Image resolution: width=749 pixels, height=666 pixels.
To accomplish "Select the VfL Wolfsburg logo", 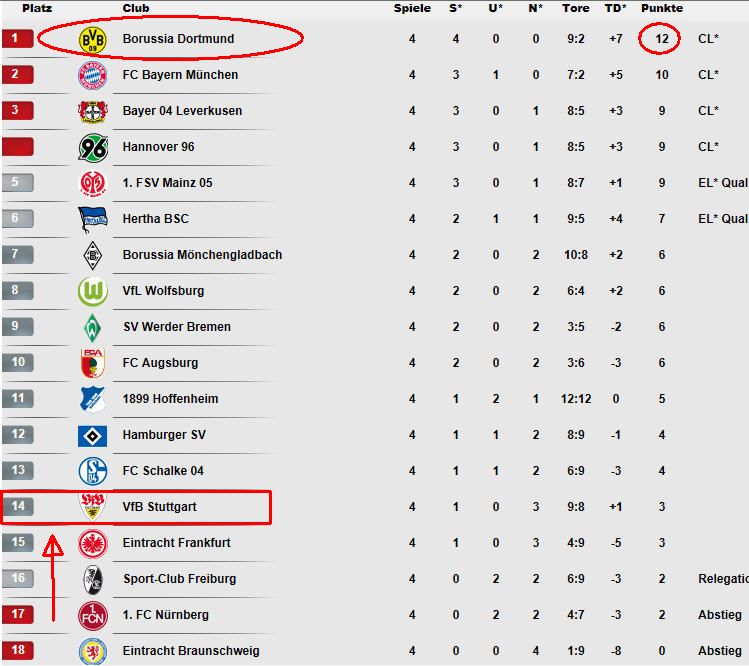I will tap(92, 291).
